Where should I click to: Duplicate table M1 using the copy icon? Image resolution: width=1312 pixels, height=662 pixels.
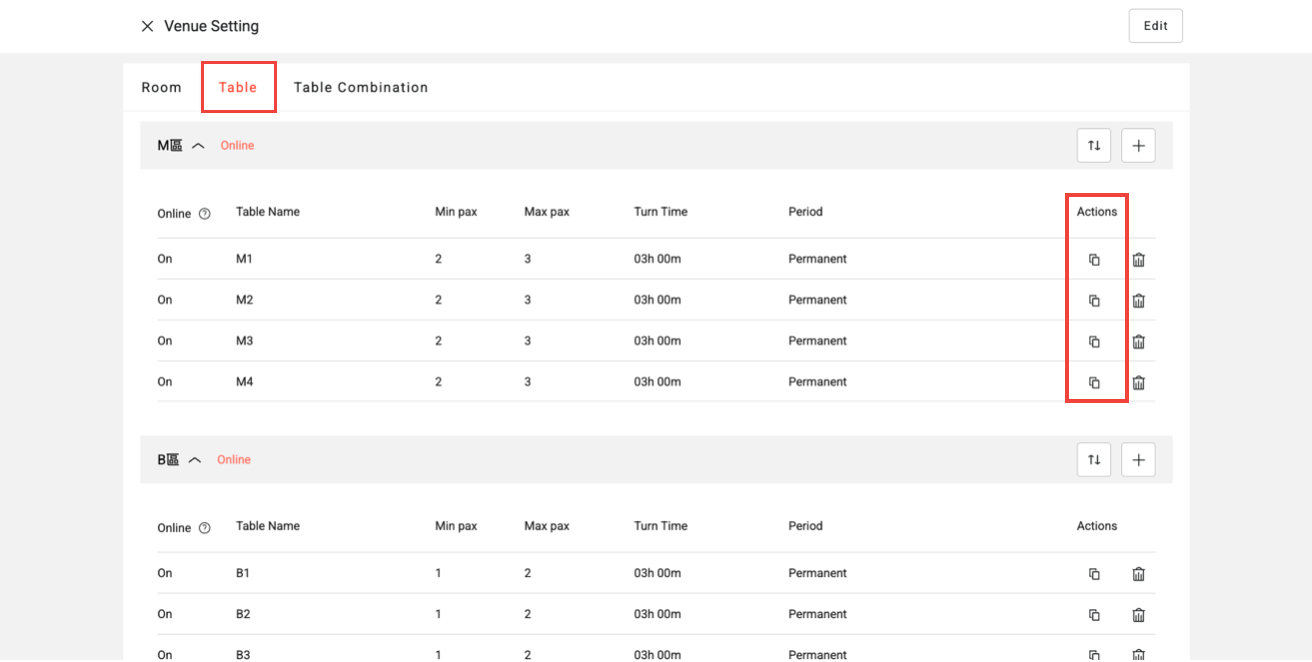click(1094, 260)
